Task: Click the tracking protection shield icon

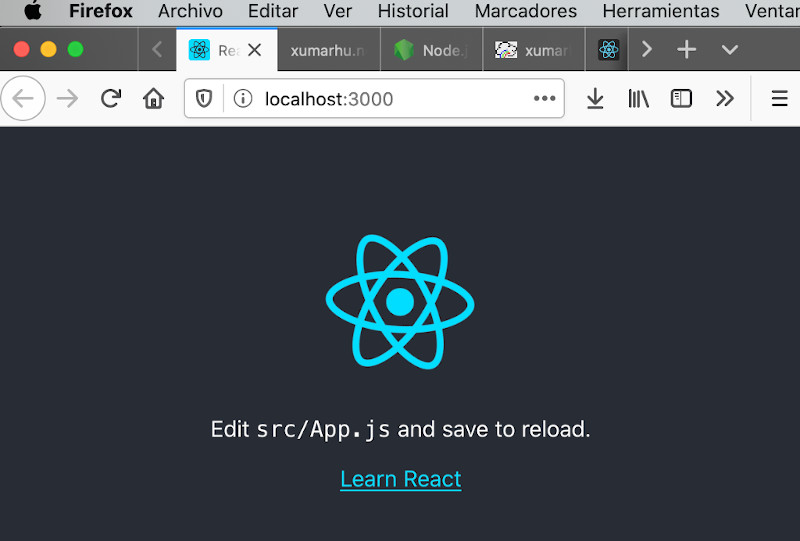Action: [205, 98]
